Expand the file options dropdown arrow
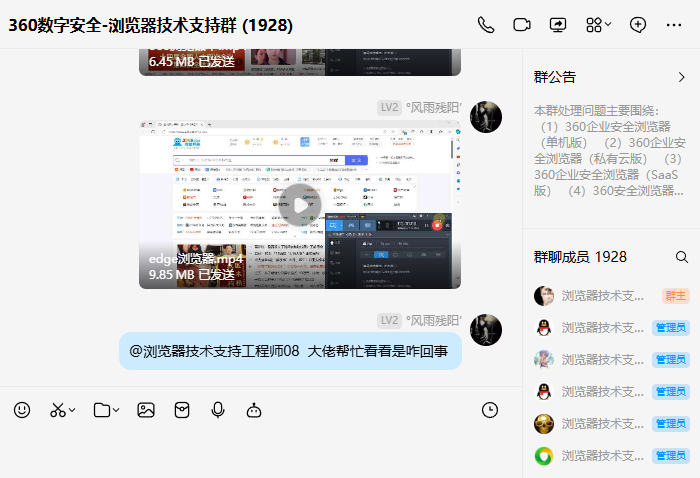Screen dimensions: 700x478 pyautogui.click(x=116, y=410)
